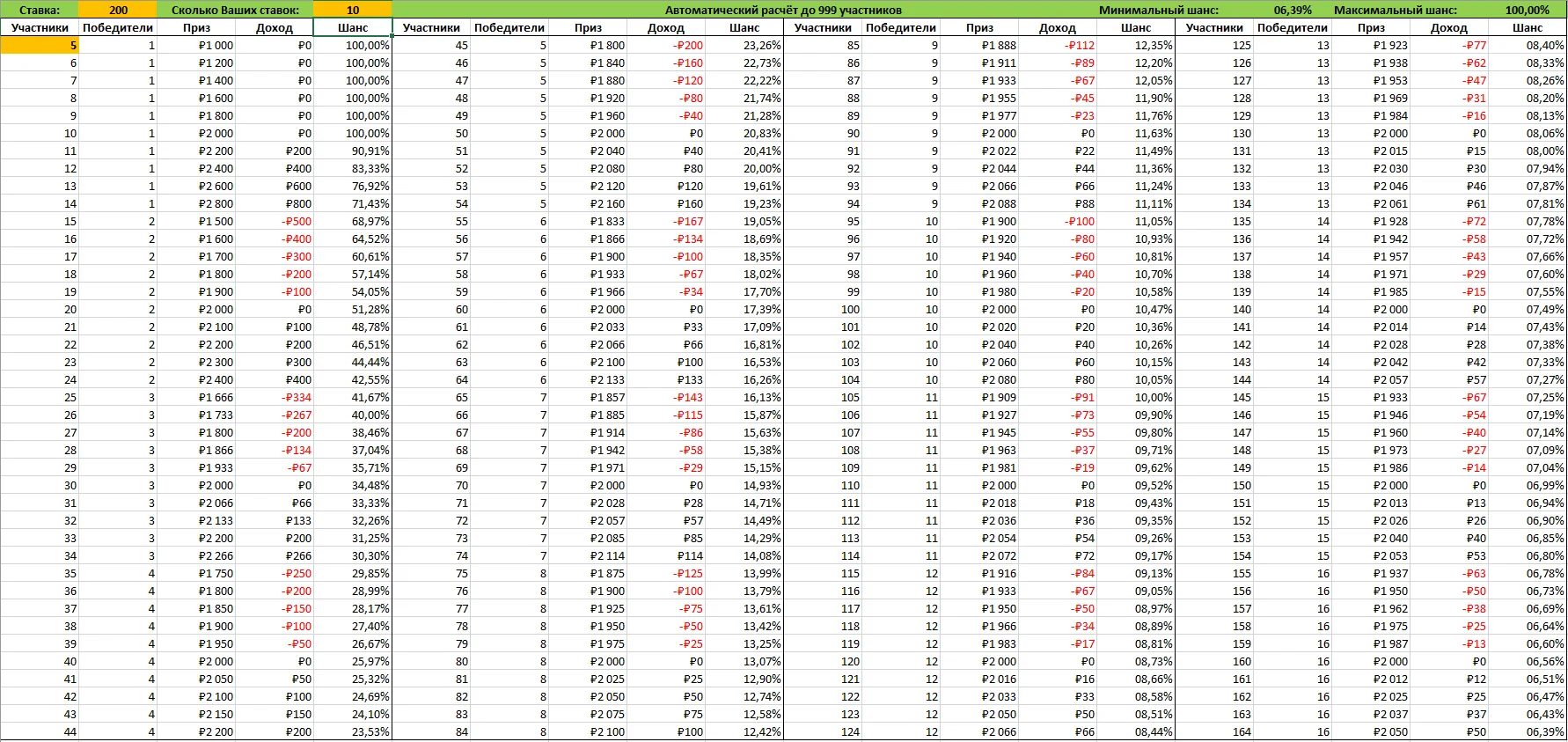Select the chance cell 23,53%
This screenshot has width=1568, height=742.
coord(353,731)
